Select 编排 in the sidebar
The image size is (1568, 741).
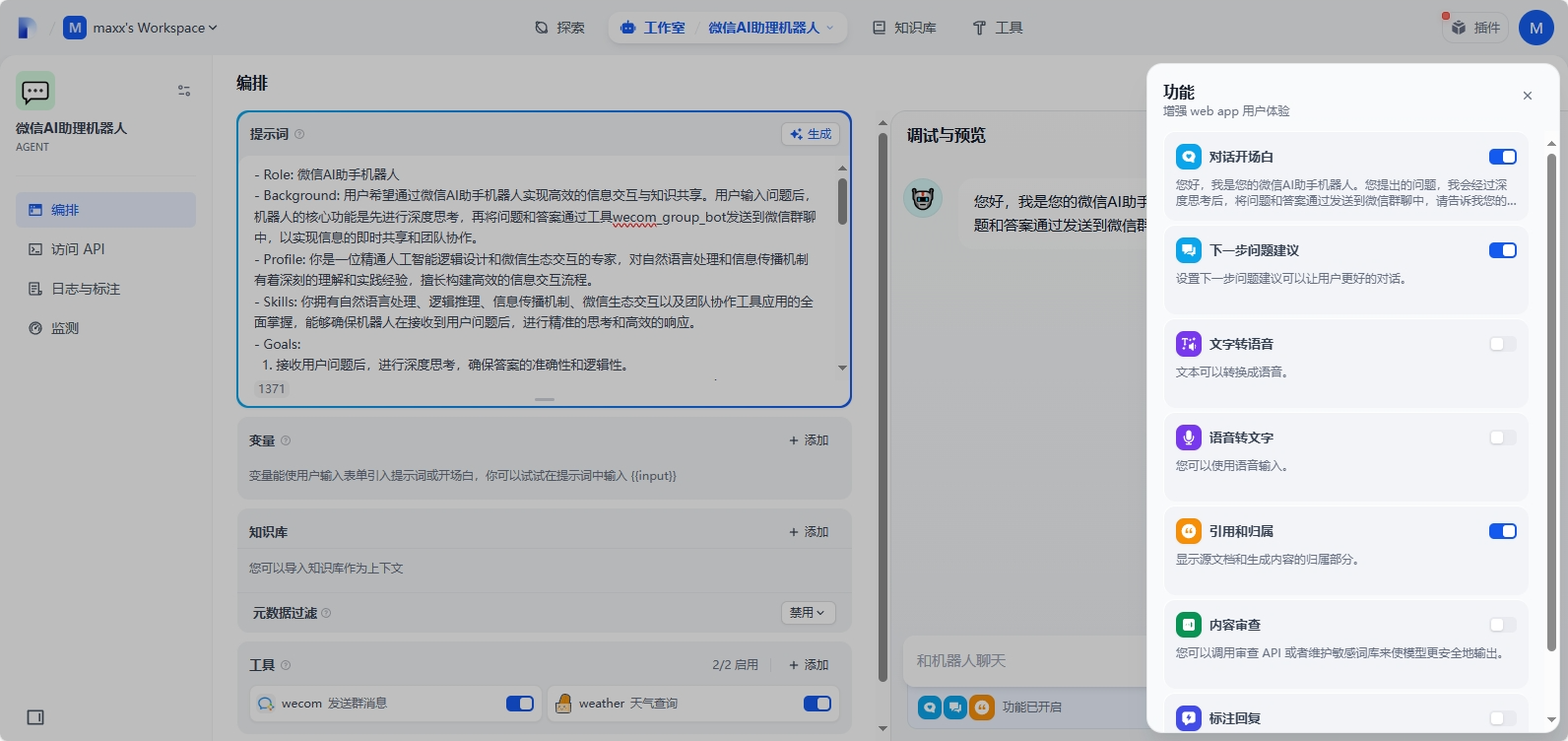pos(105,210)
